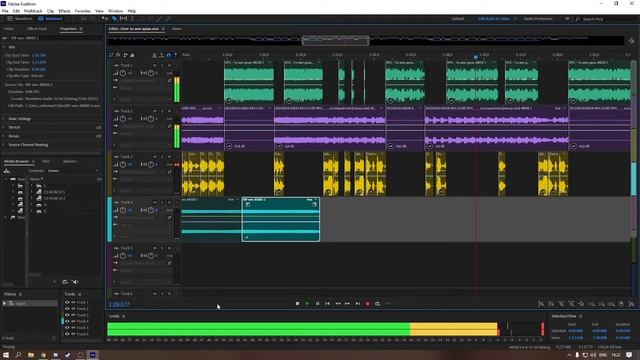
Task: Switch to the Markers tab
Action: (70, 162)
